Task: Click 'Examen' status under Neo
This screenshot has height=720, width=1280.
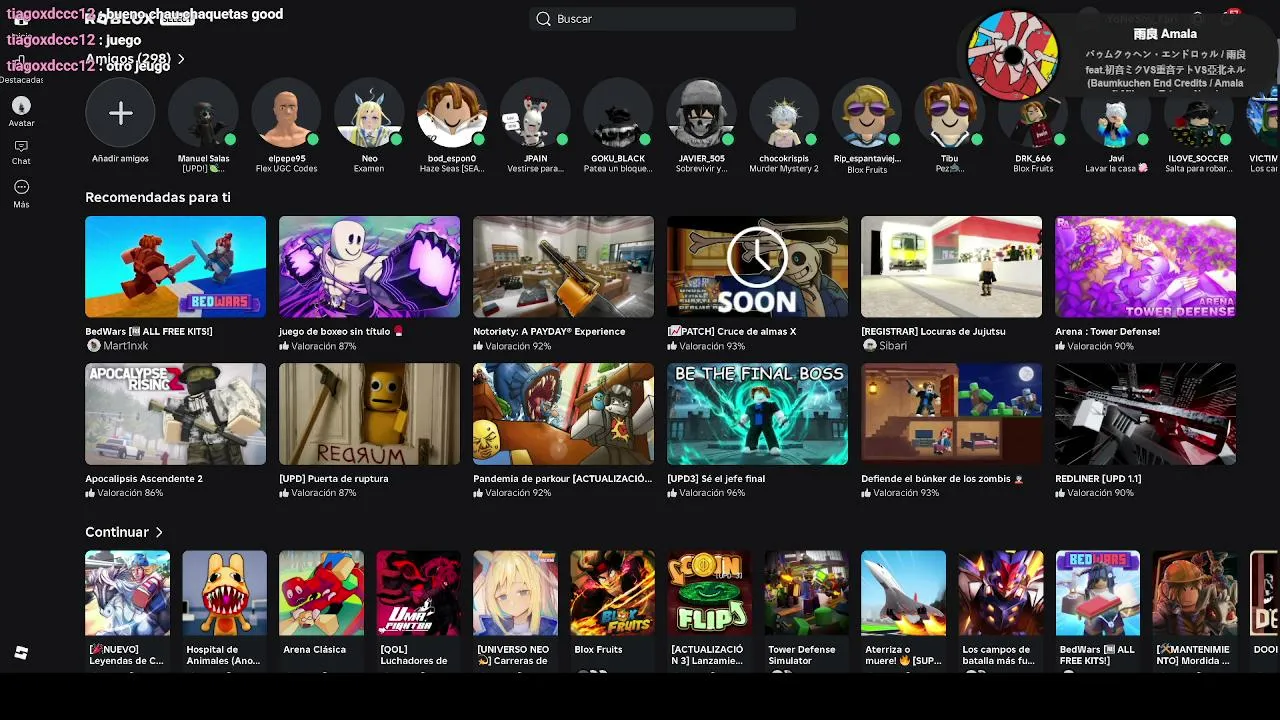Action: coord(369,169)
